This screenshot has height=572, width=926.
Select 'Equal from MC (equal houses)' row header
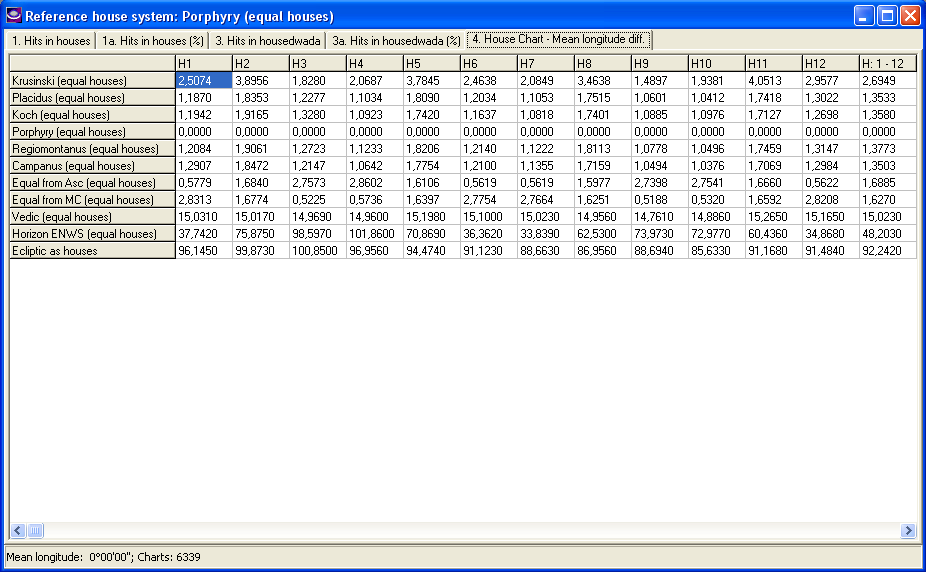tap(93, 200)
